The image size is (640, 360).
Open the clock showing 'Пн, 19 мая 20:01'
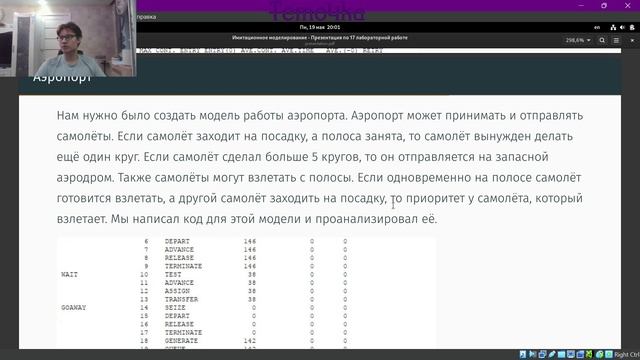pyautogui.click(x=320, y=27)
